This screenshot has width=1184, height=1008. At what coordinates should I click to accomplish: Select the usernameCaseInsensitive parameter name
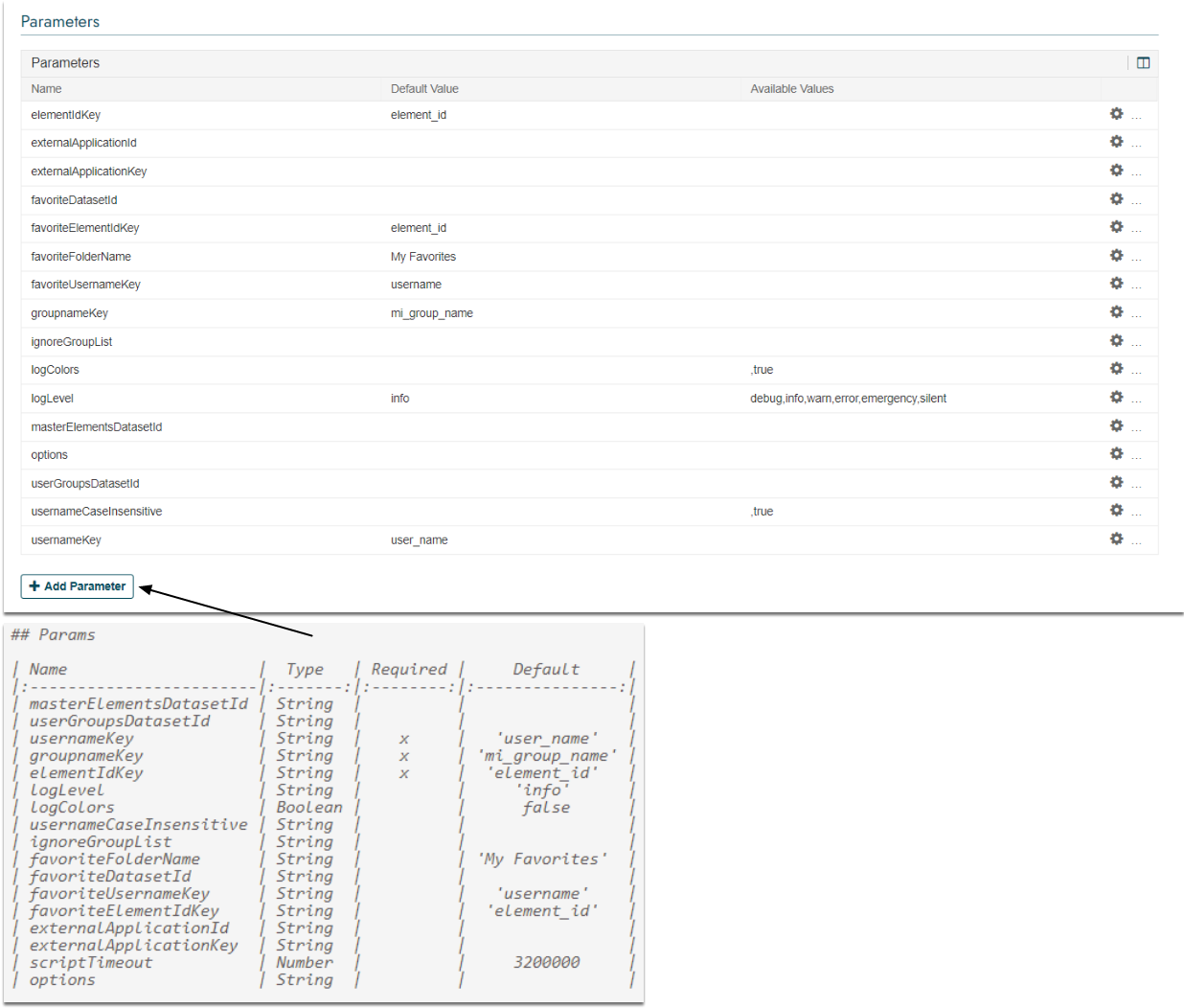(x=96, y=512)
